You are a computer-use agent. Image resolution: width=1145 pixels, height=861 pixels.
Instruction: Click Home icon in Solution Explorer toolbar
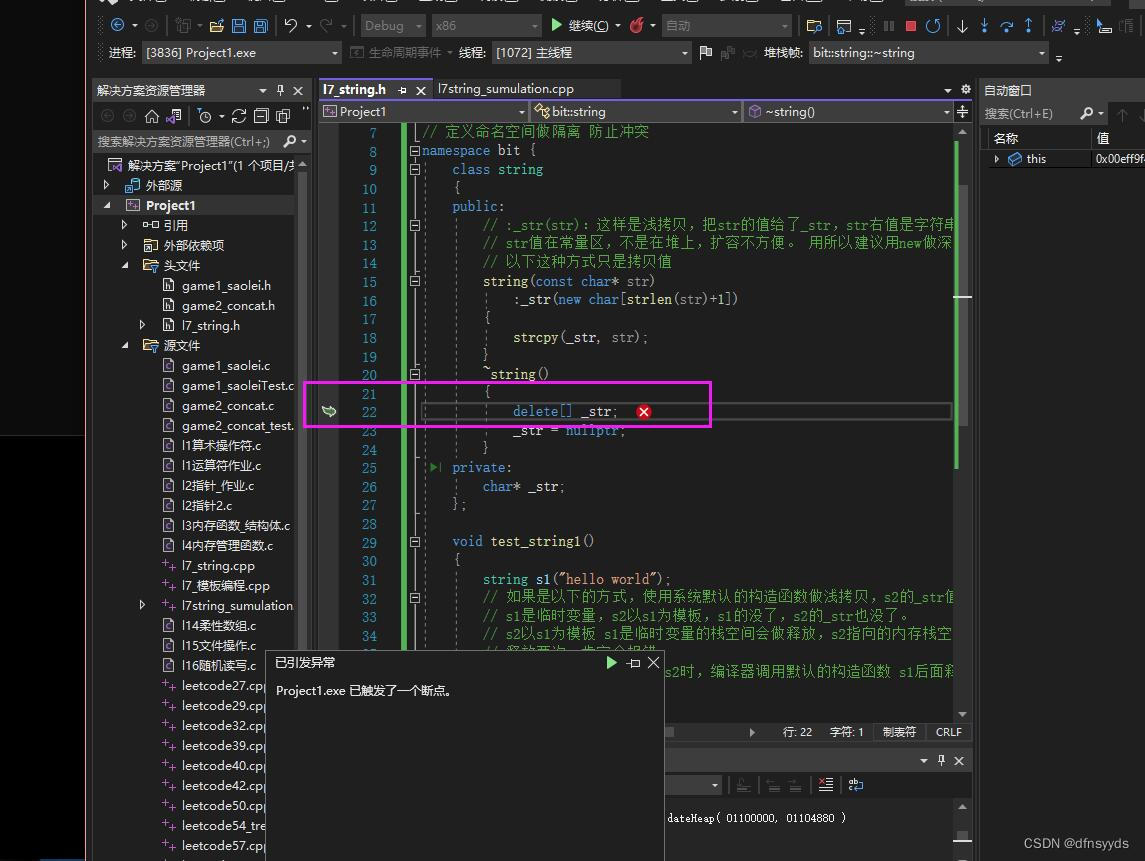tap(152, 116)
